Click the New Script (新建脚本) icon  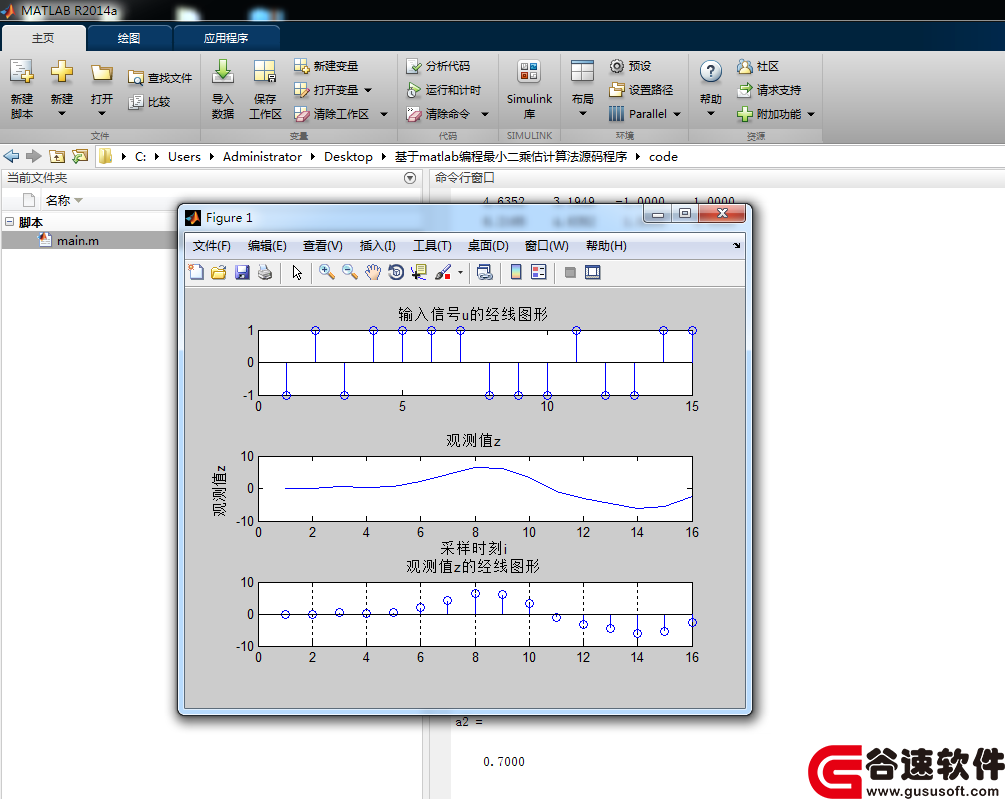point(22,72)
